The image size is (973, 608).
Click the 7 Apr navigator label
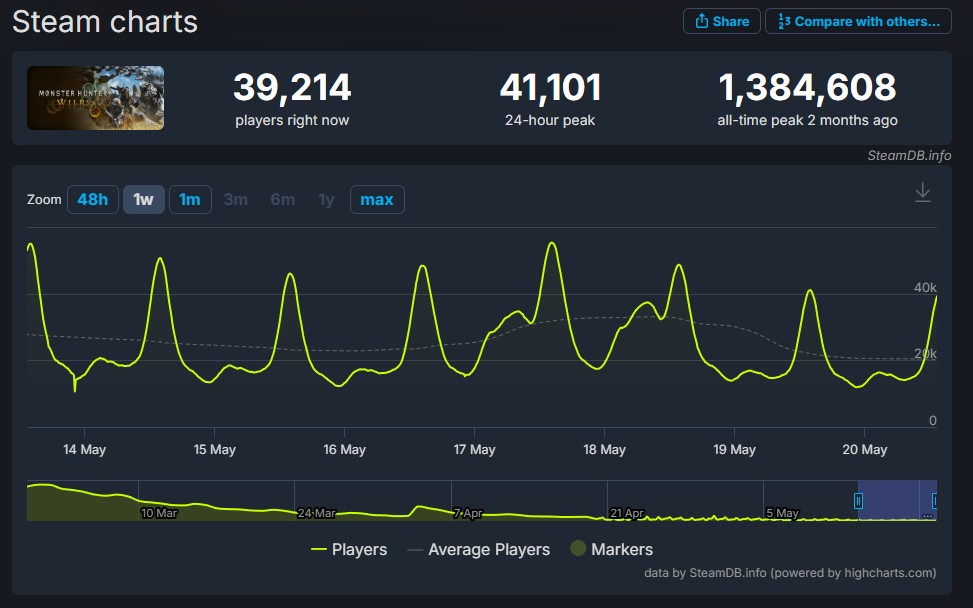[468, 513]
